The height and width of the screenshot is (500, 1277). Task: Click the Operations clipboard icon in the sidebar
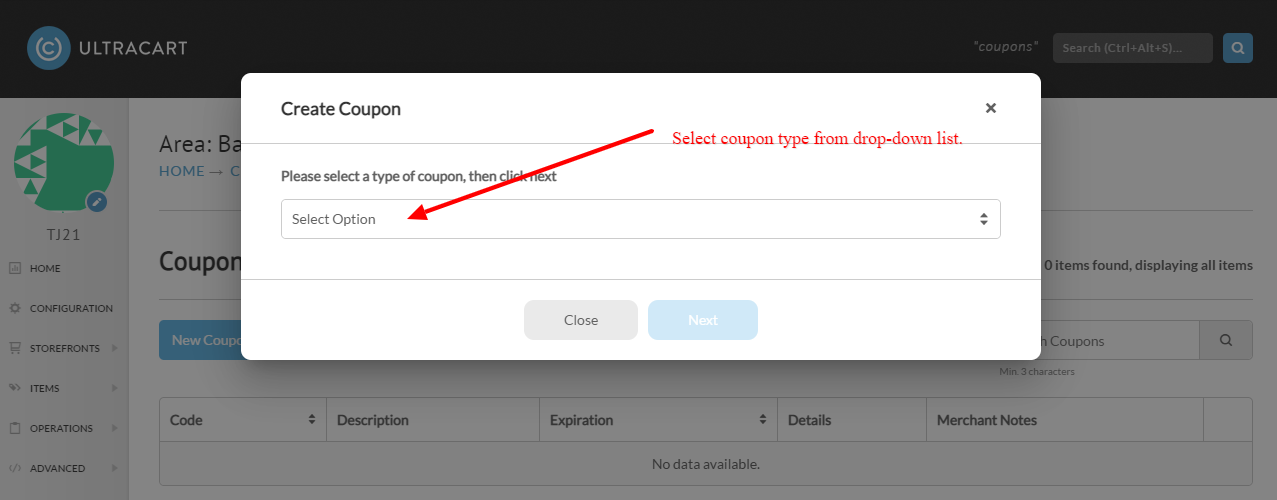pos(15,428)
